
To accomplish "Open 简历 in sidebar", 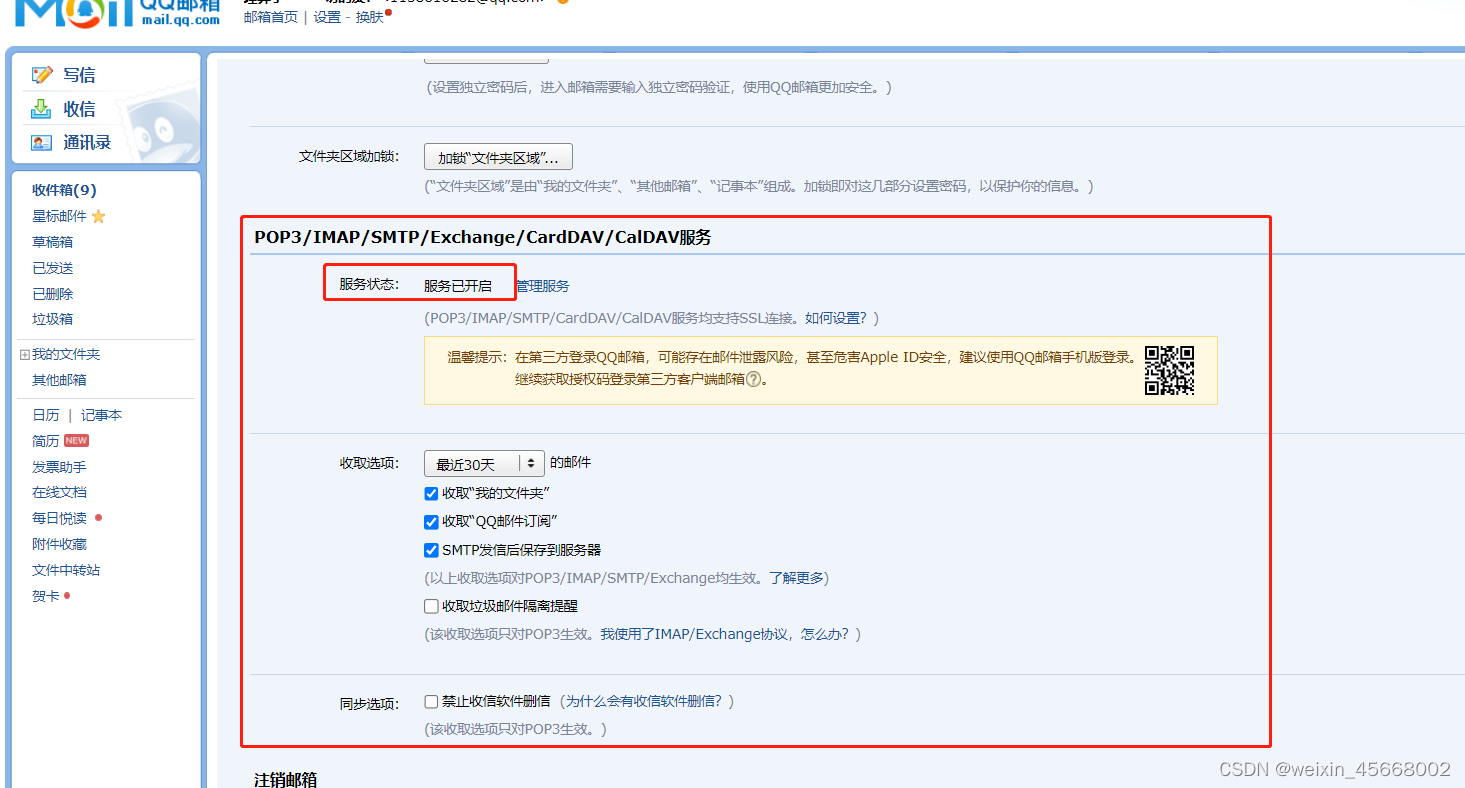I will (x=46, y=441).
